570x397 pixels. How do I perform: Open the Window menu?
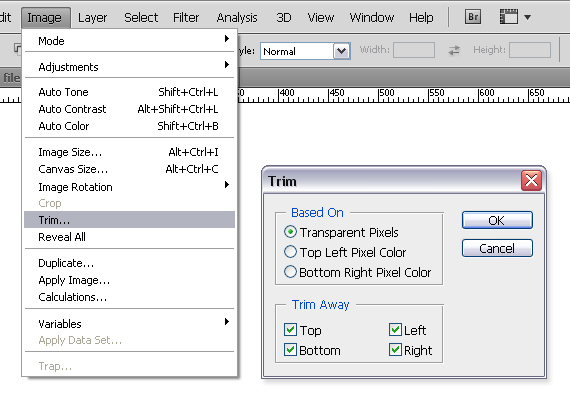[372, 17]
